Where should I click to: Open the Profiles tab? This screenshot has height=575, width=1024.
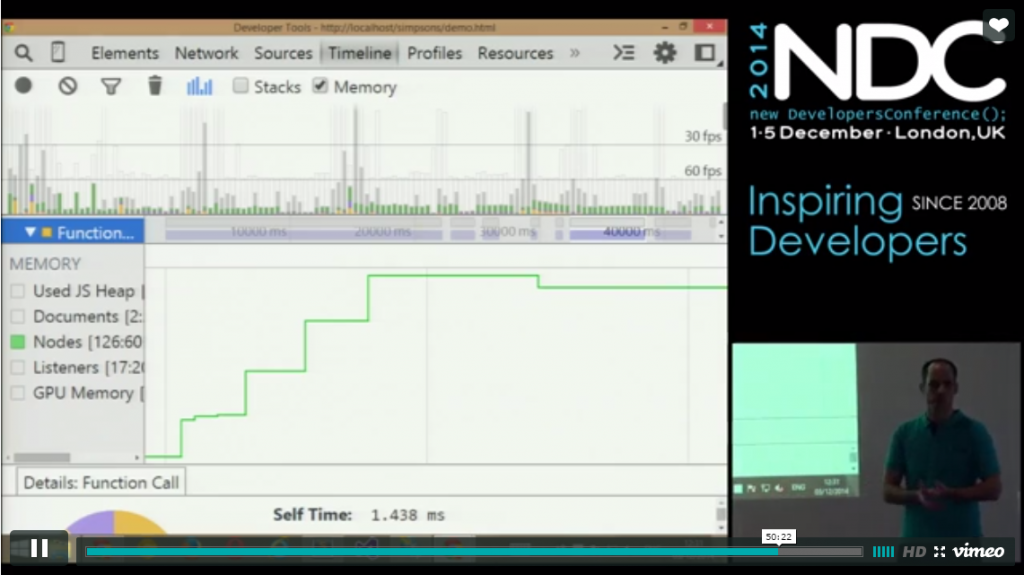[434, 53]
